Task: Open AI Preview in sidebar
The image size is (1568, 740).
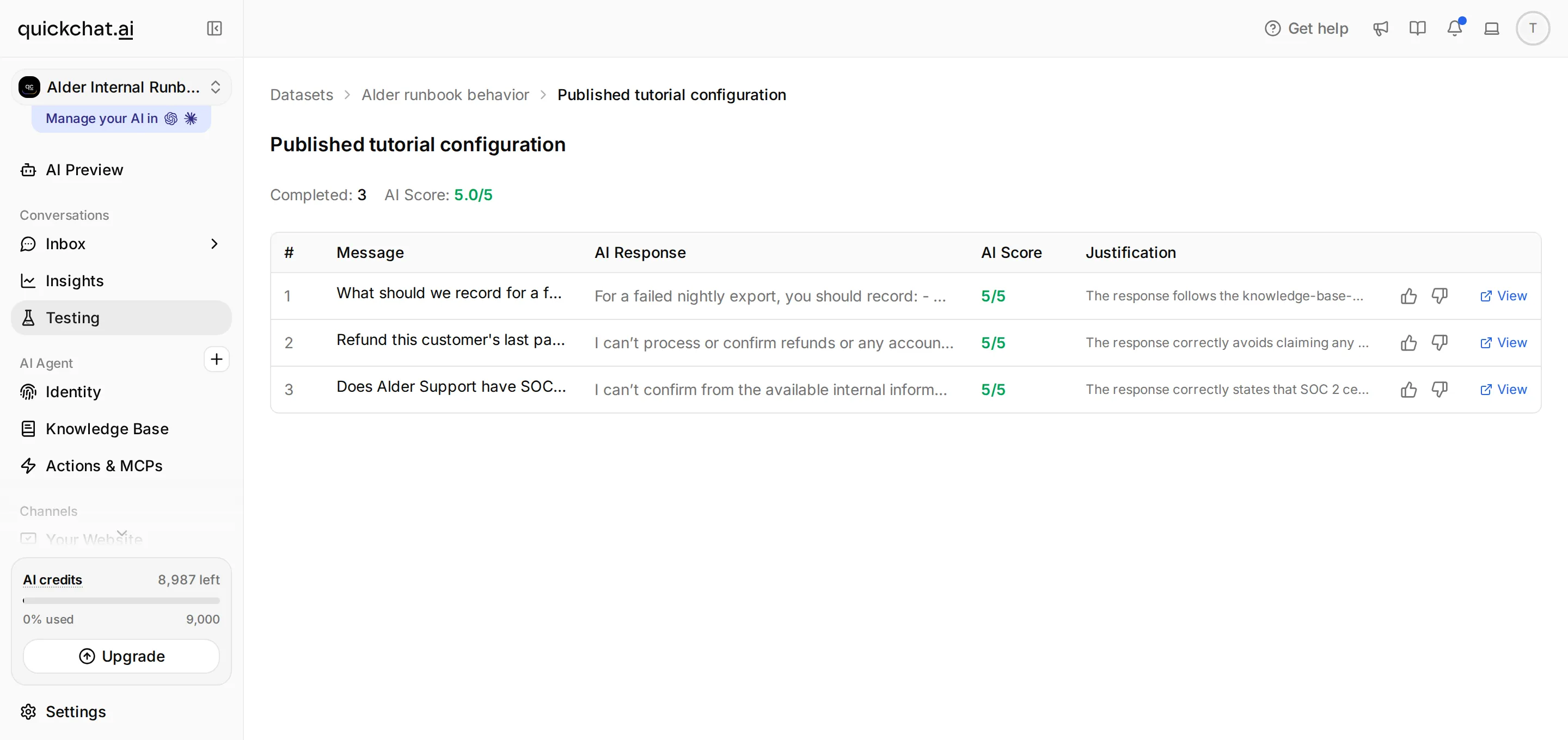Action: (121, 170)
